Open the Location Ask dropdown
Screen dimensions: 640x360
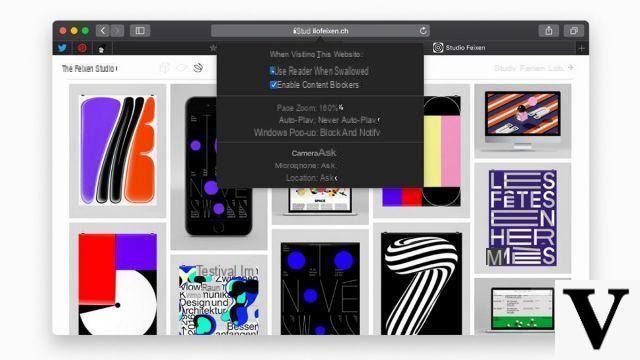(311, 178)
